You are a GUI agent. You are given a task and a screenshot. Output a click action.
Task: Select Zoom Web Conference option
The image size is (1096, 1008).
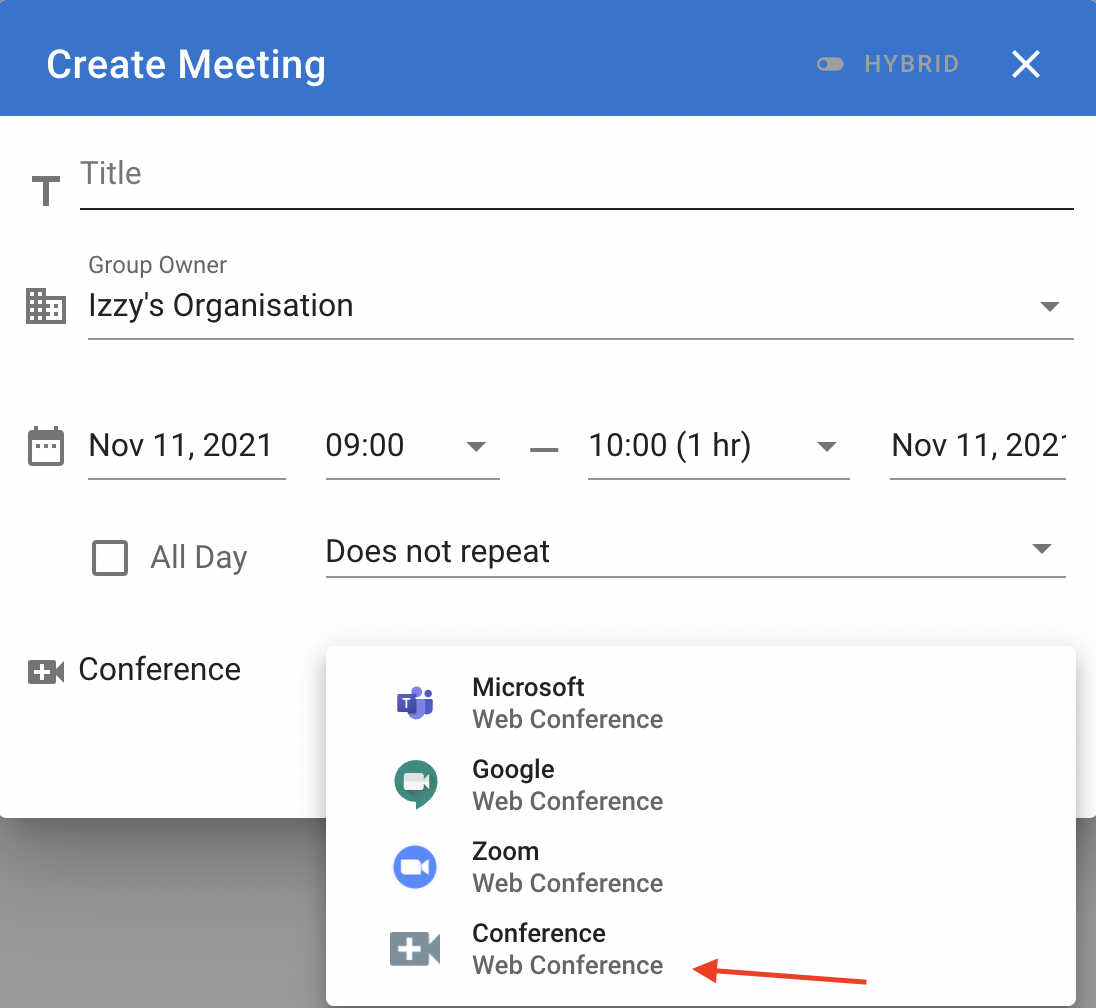pyautogui.click(x=700, y=867)
